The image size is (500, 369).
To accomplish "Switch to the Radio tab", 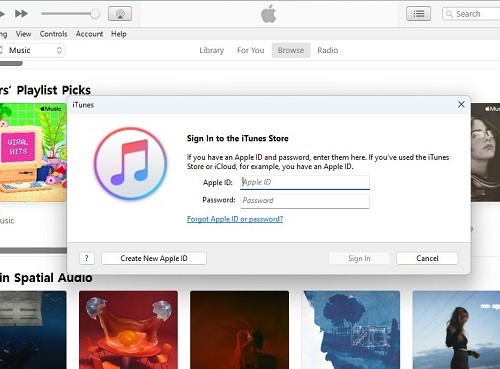I will click(328, 50).
